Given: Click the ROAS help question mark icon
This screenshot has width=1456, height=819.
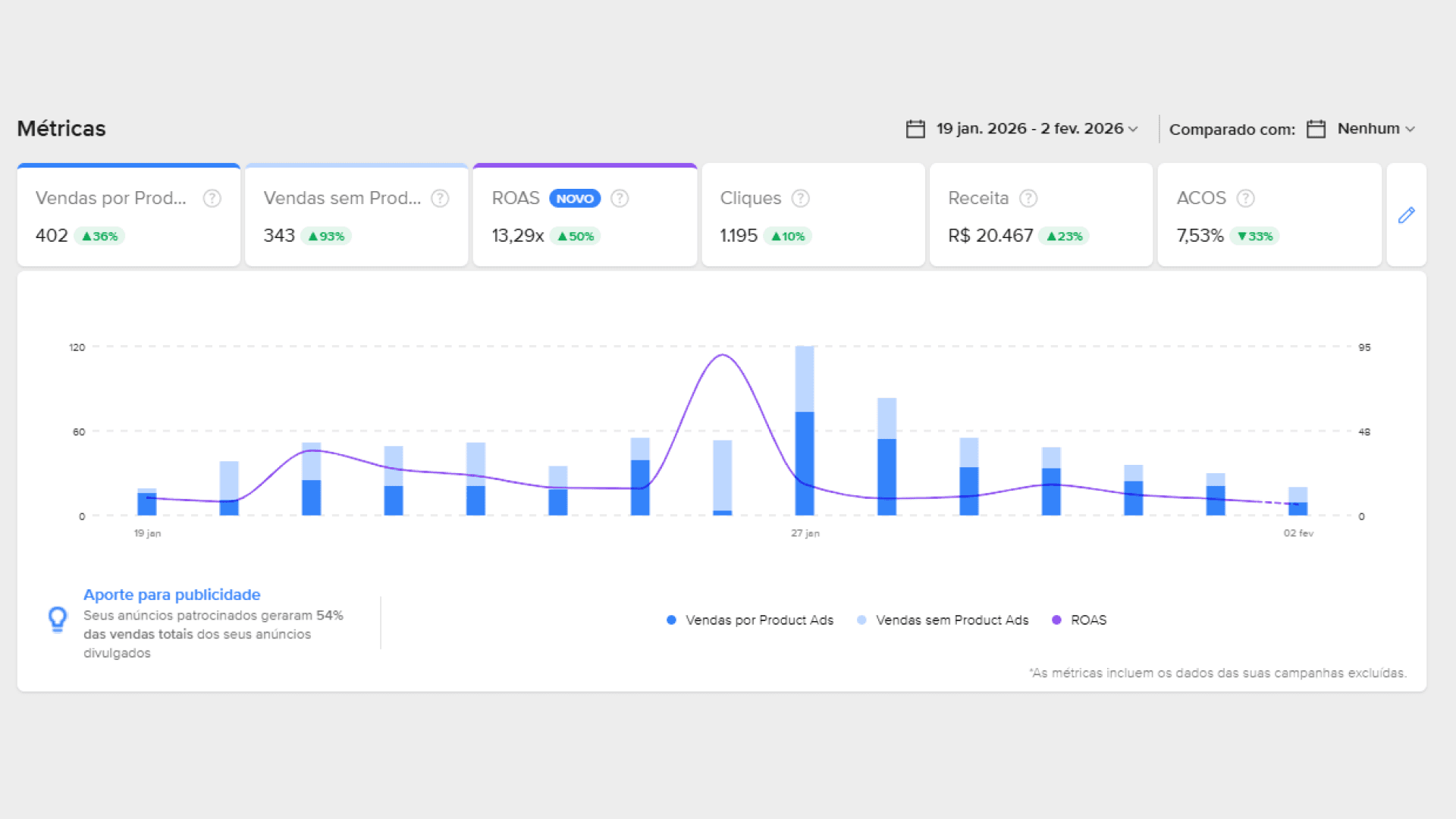Looking at the screenshot, I should (x=620, y=199).
